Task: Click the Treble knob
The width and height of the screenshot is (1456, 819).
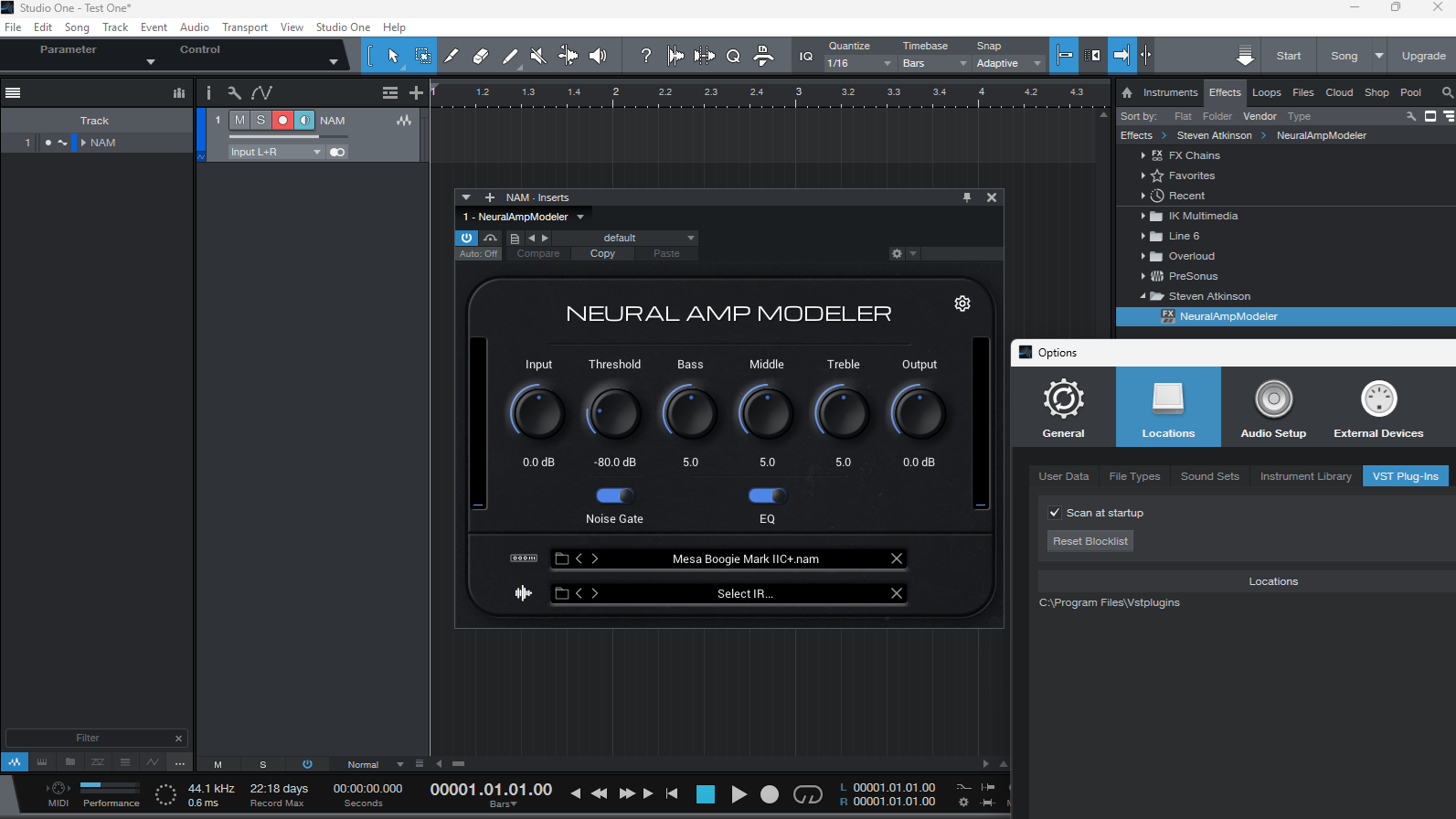Action: tap(843, 413)
